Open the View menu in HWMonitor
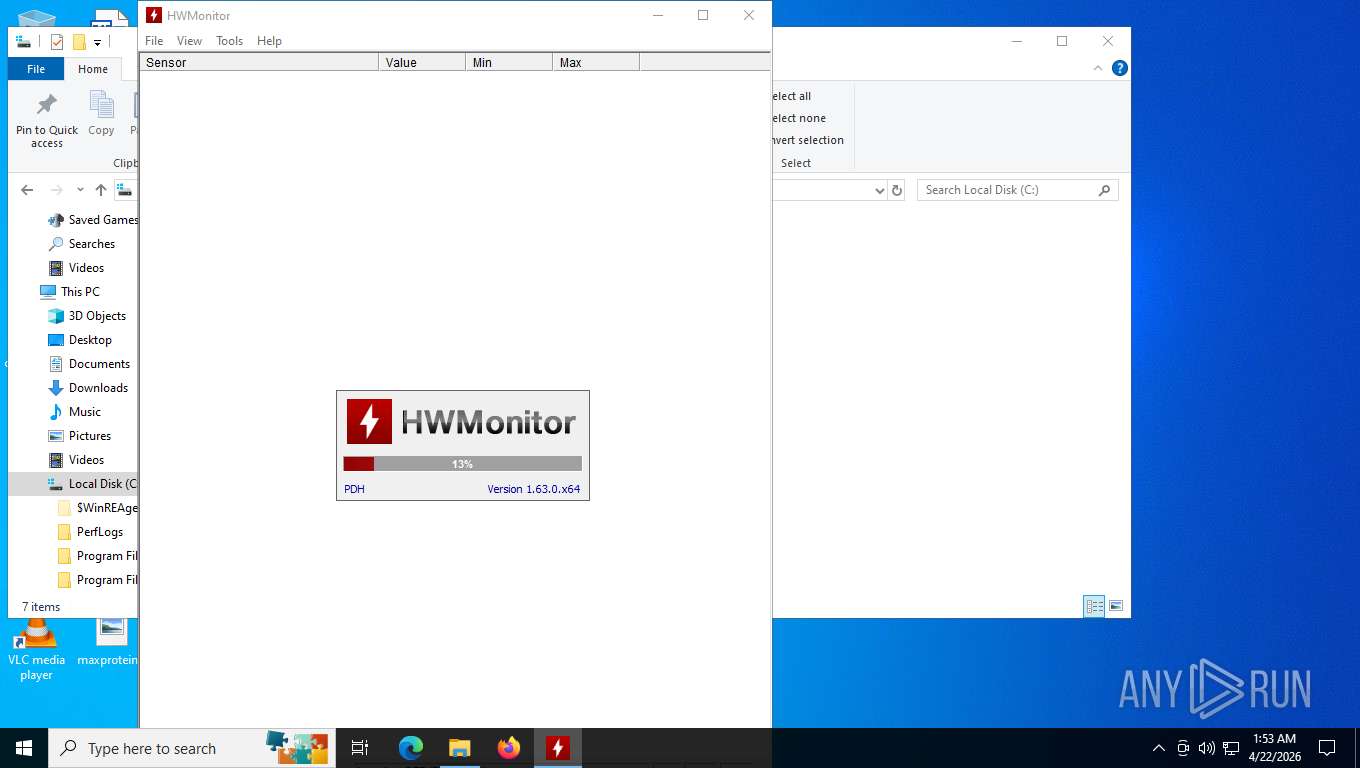Image resolution: width=1360 pixels, height=768 pixels. [x=189, y=41]
